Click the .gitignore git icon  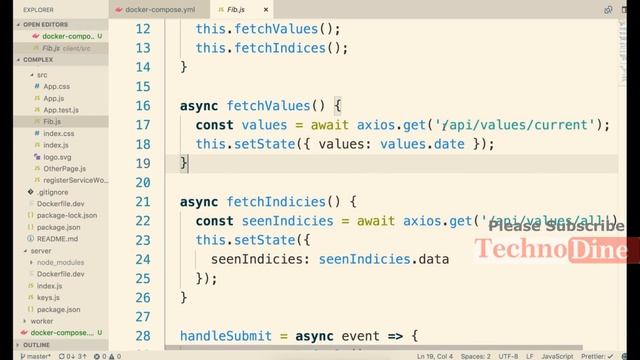click(31, 191)
